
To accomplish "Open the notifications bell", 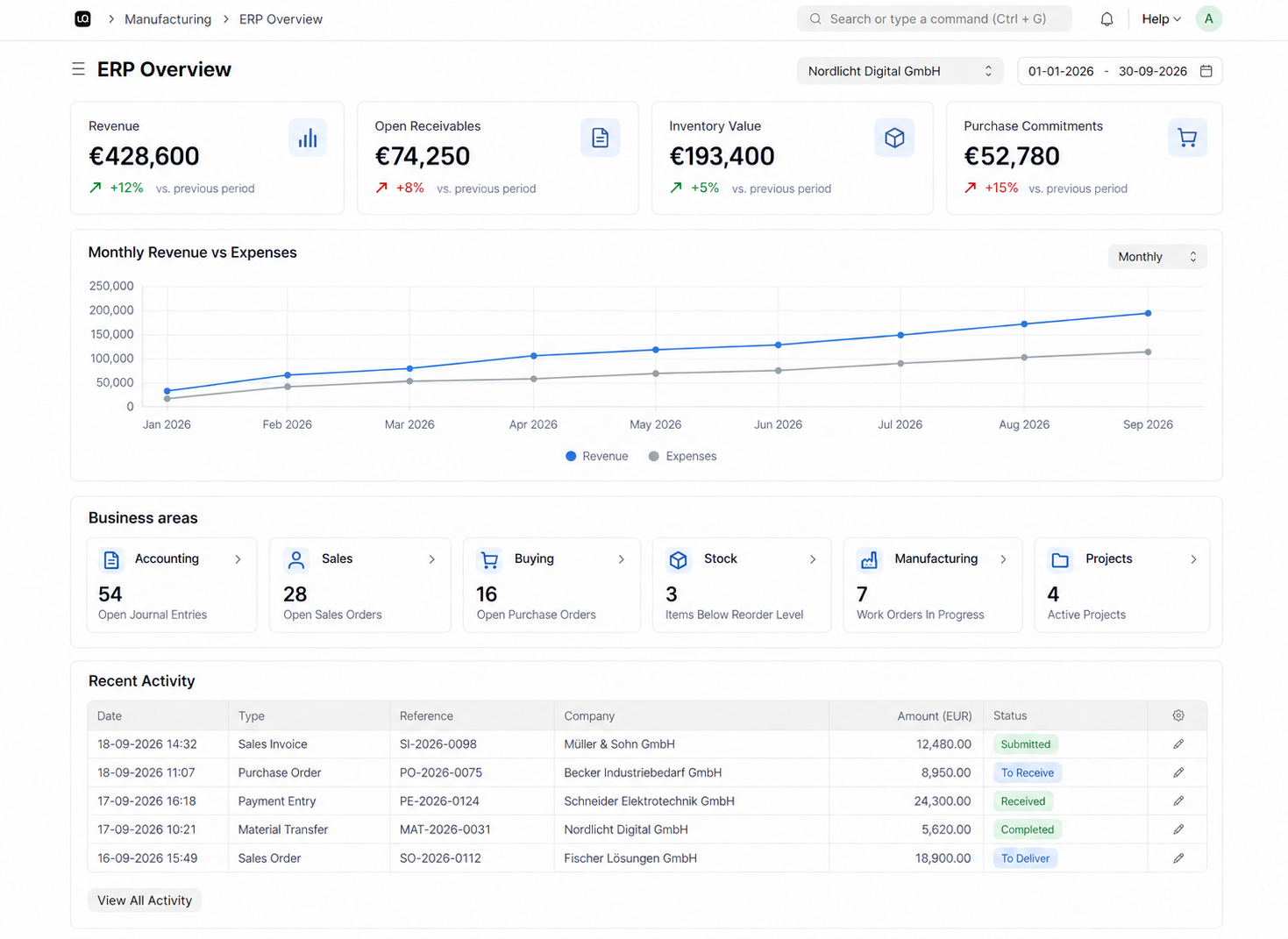I will (1107, 19).
